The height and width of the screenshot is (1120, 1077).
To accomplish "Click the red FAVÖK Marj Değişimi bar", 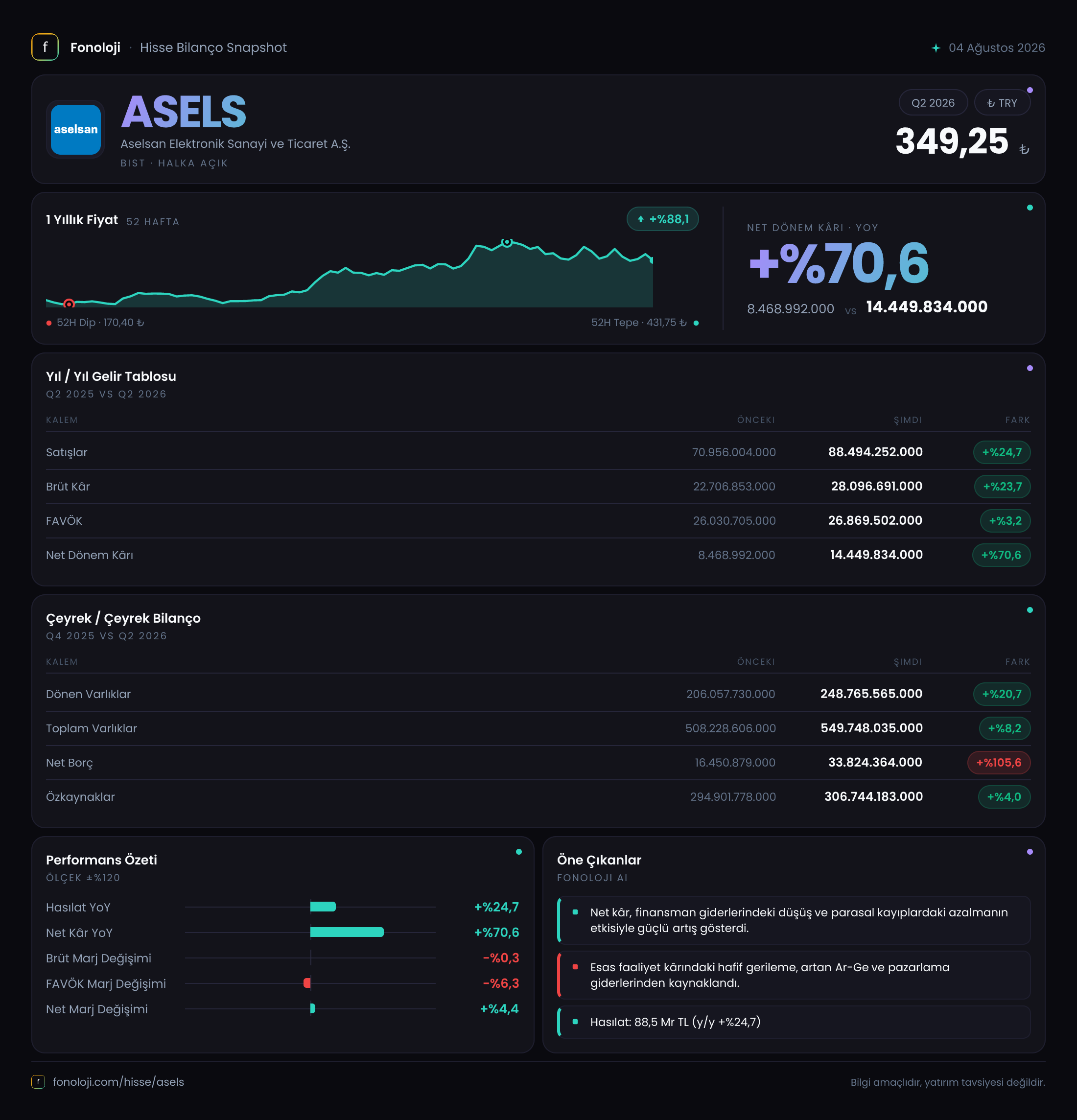I will (307, 983).
